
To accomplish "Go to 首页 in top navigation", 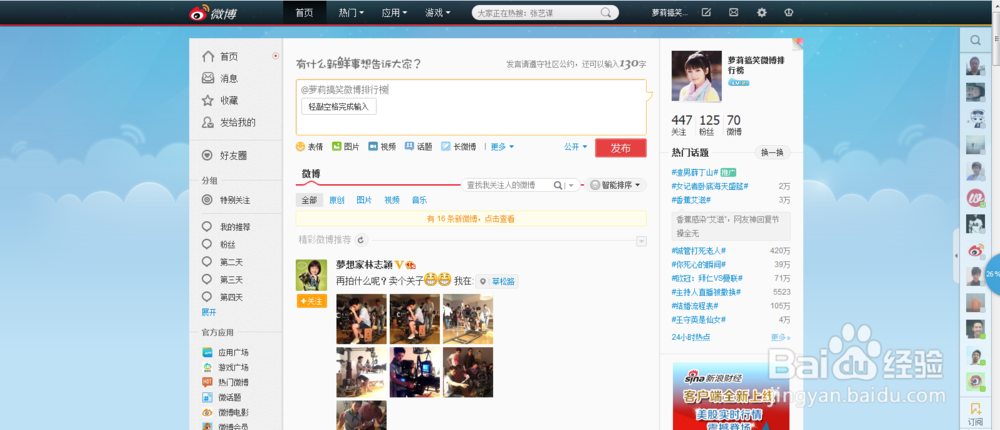I will pos(304,13).
